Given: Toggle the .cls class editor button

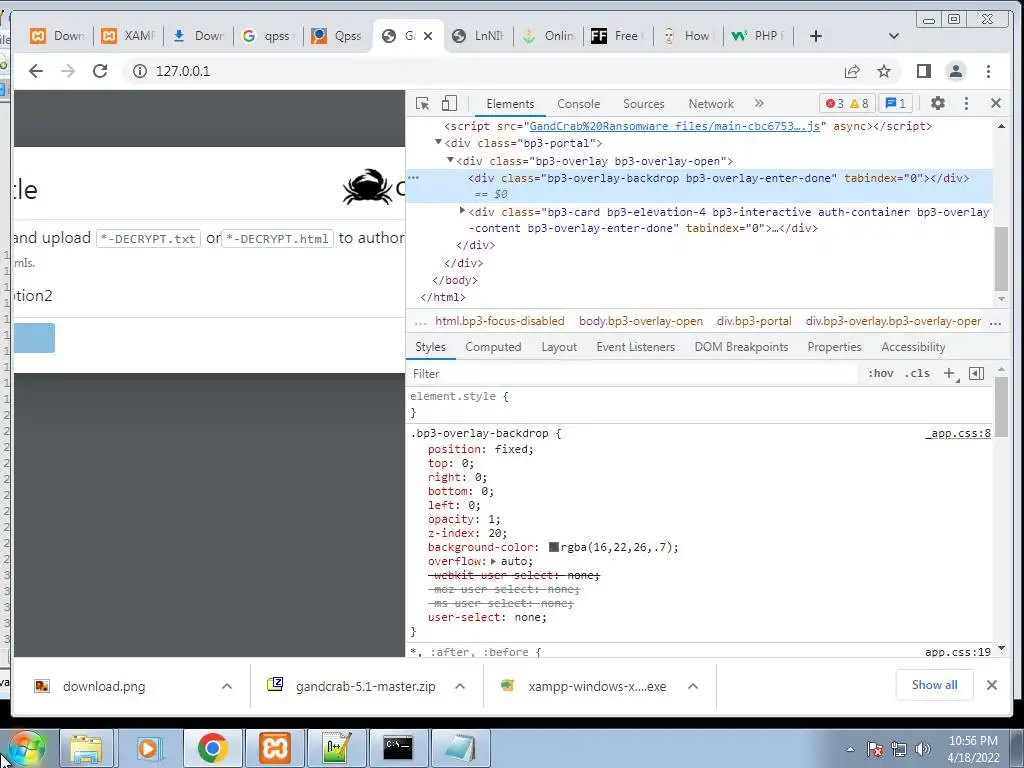Looking at the screenshot, I should click(918, 374).
